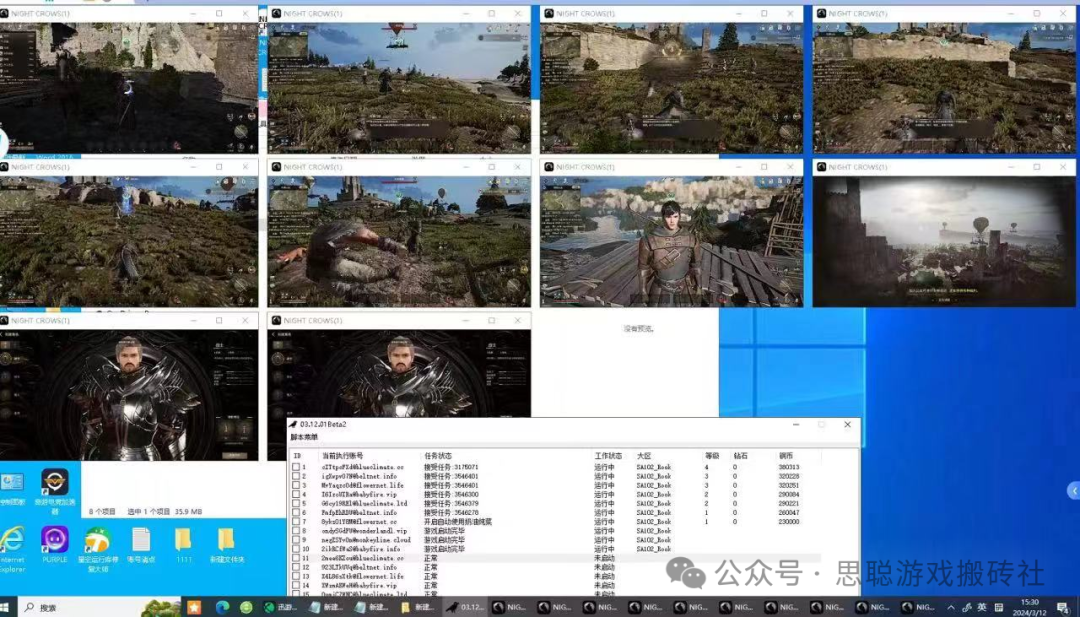Click the 工作状态 column header
The image size is (1080, 617).
pos(608,455)
